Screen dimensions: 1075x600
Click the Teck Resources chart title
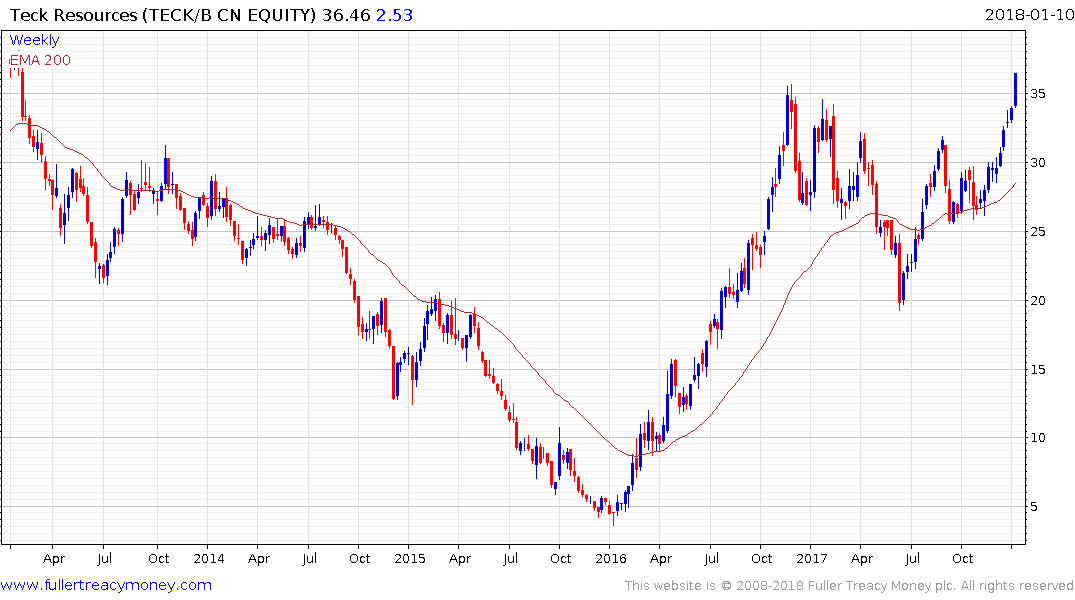(162, 15)
